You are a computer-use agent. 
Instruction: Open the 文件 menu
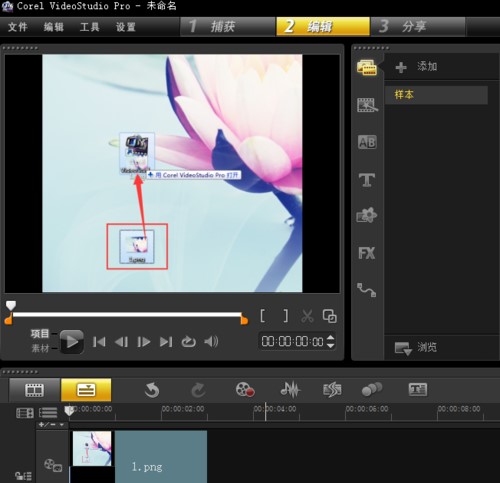pos(17,27)
